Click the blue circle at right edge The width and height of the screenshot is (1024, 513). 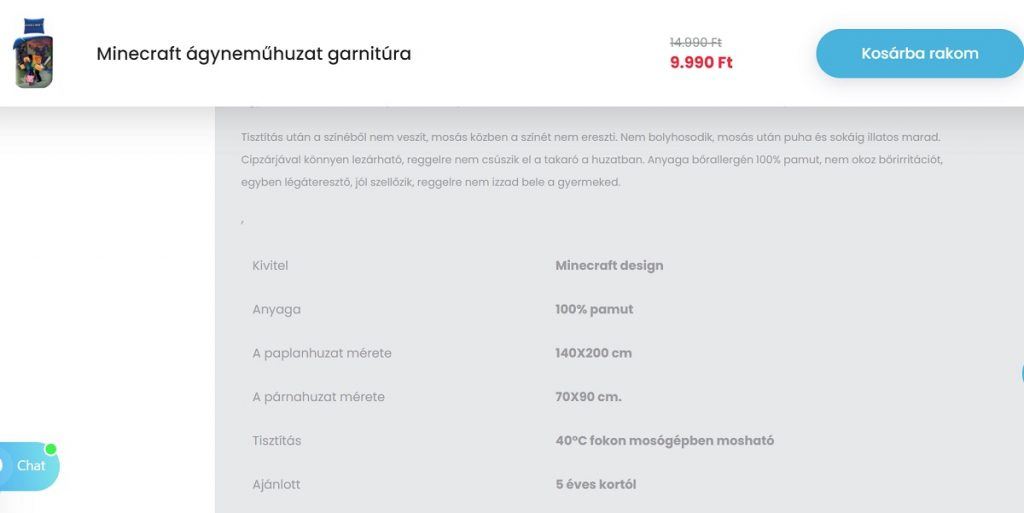coord(1022,373)
